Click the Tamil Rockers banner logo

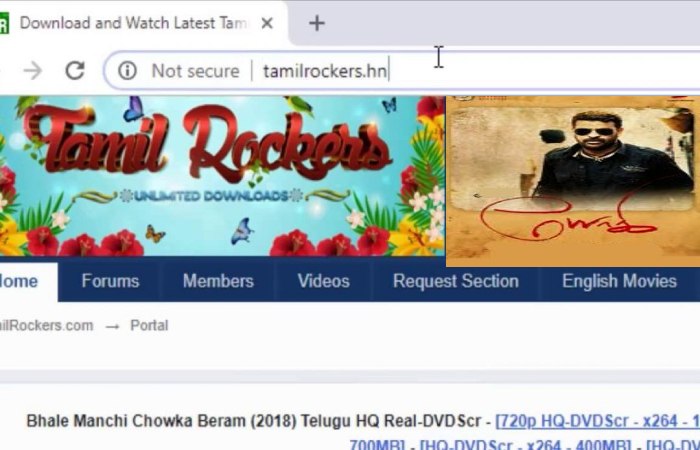(x=222, y=176)
